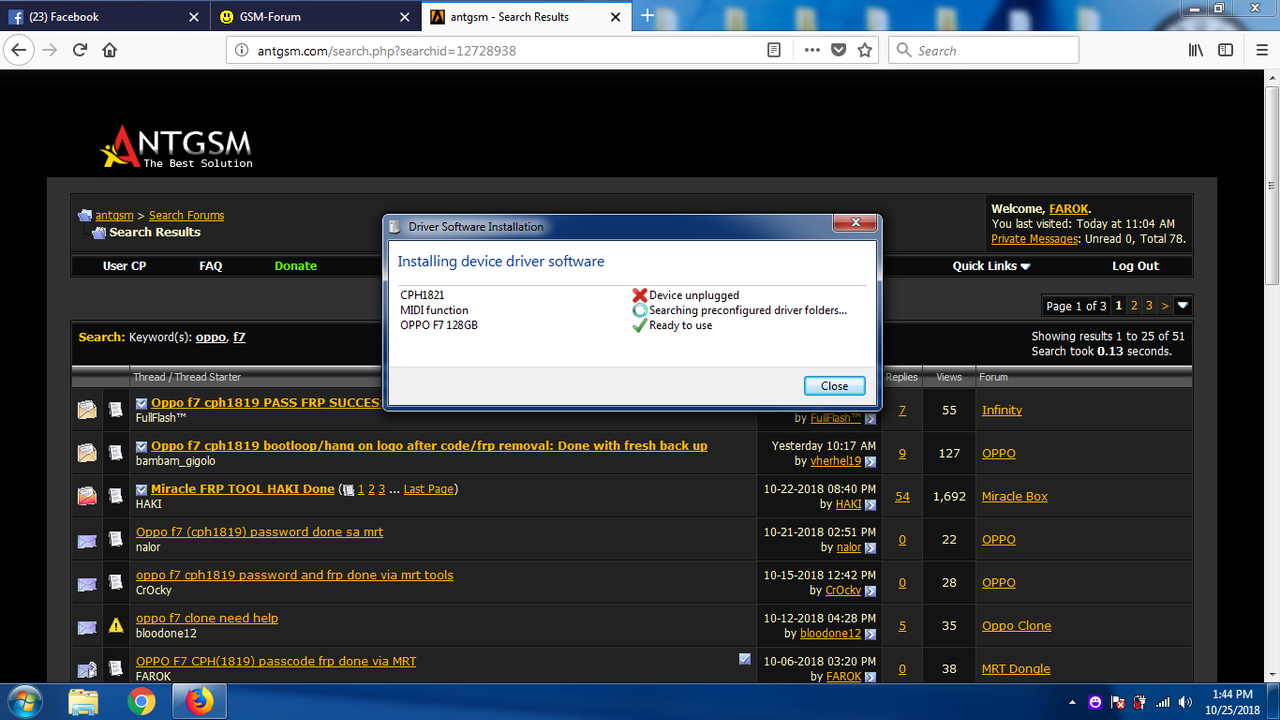The height and width of the screenshot is (720, 1280).
Task: Open Private Messages link
Action: 1035,239
